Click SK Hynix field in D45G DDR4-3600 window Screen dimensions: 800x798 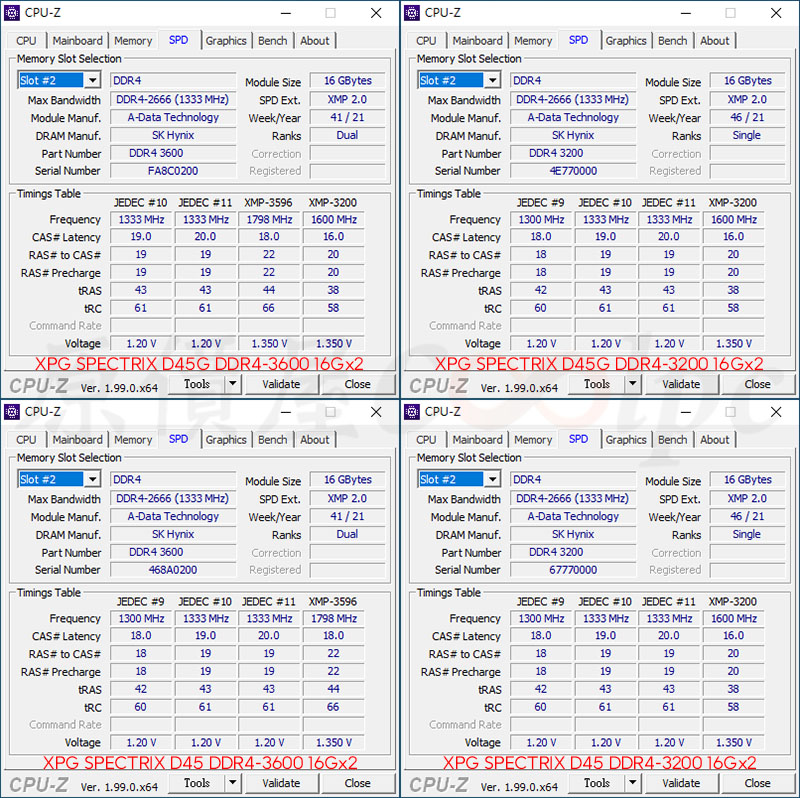(173, 135)
